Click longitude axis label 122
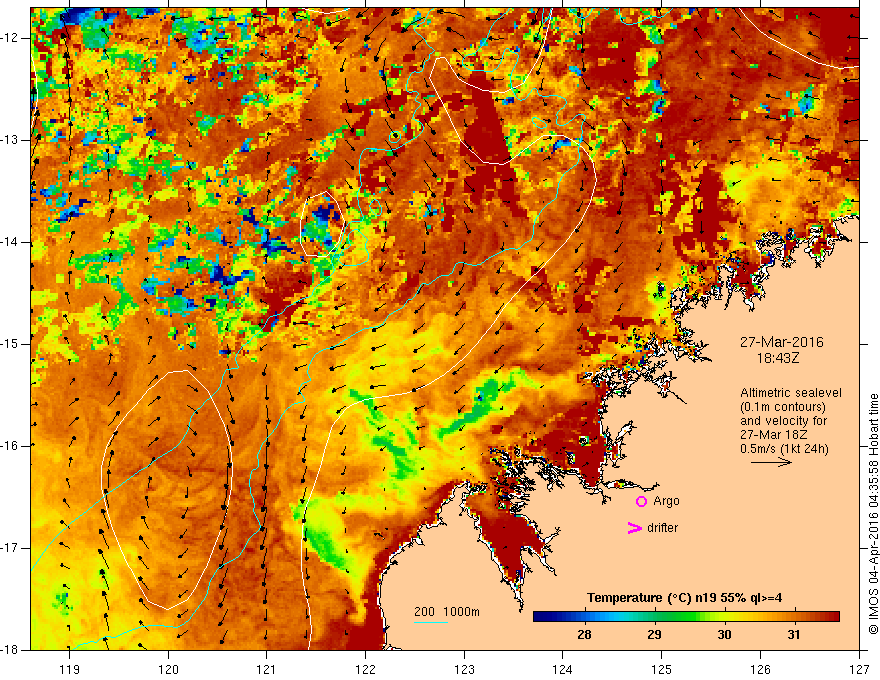This screenshot has width=880, height=680. [x=365, y=669]
